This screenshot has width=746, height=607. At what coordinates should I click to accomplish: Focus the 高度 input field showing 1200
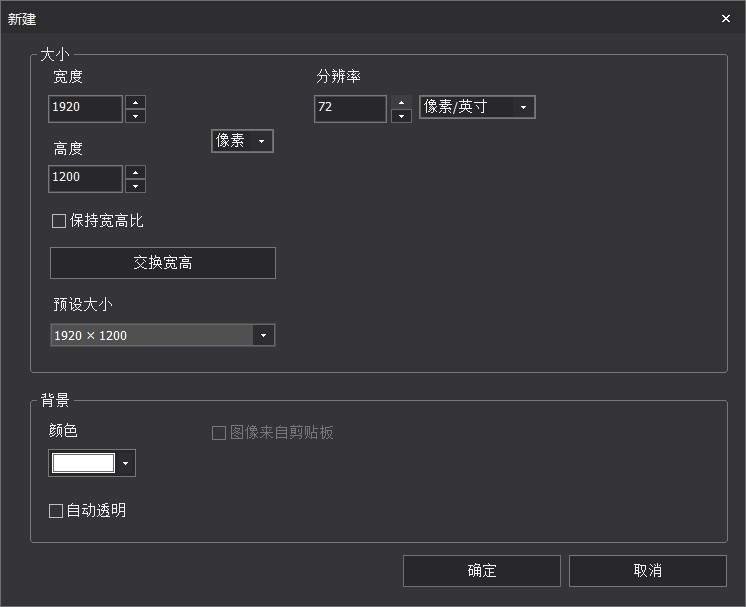point(85,179)
